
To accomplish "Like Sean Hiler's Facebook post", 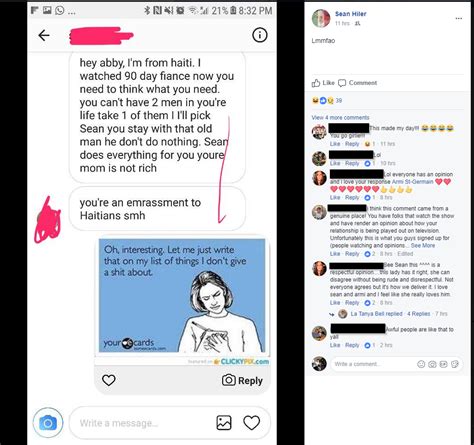I will click(323, 83).
